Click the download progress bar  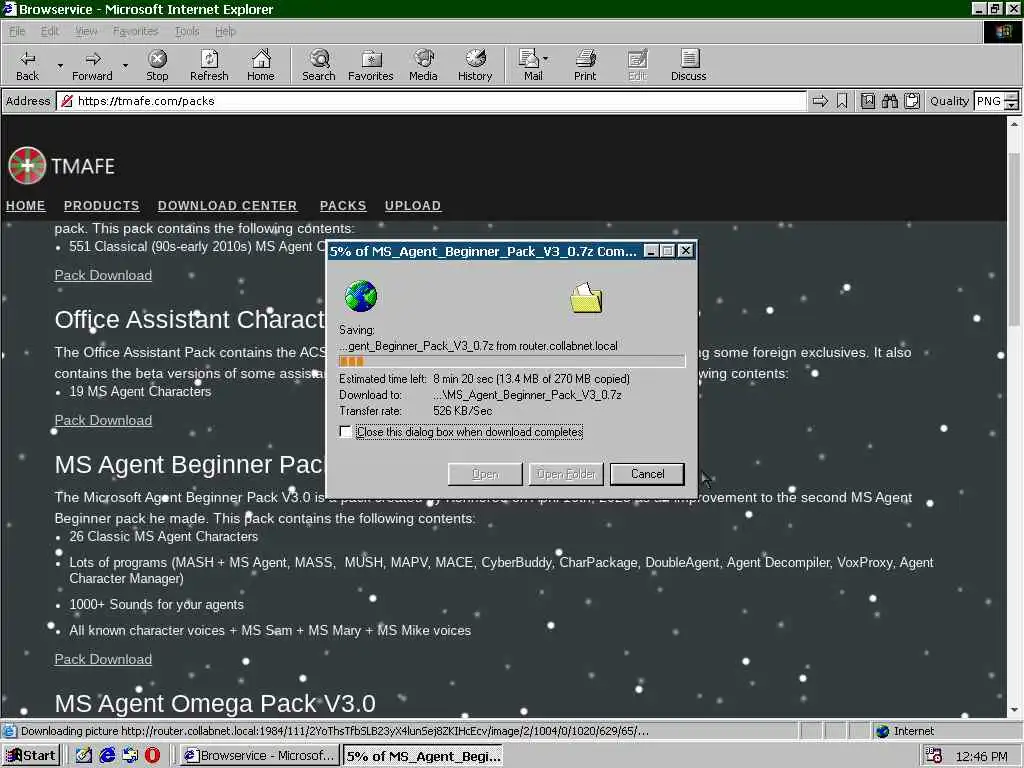coord(512,361)
